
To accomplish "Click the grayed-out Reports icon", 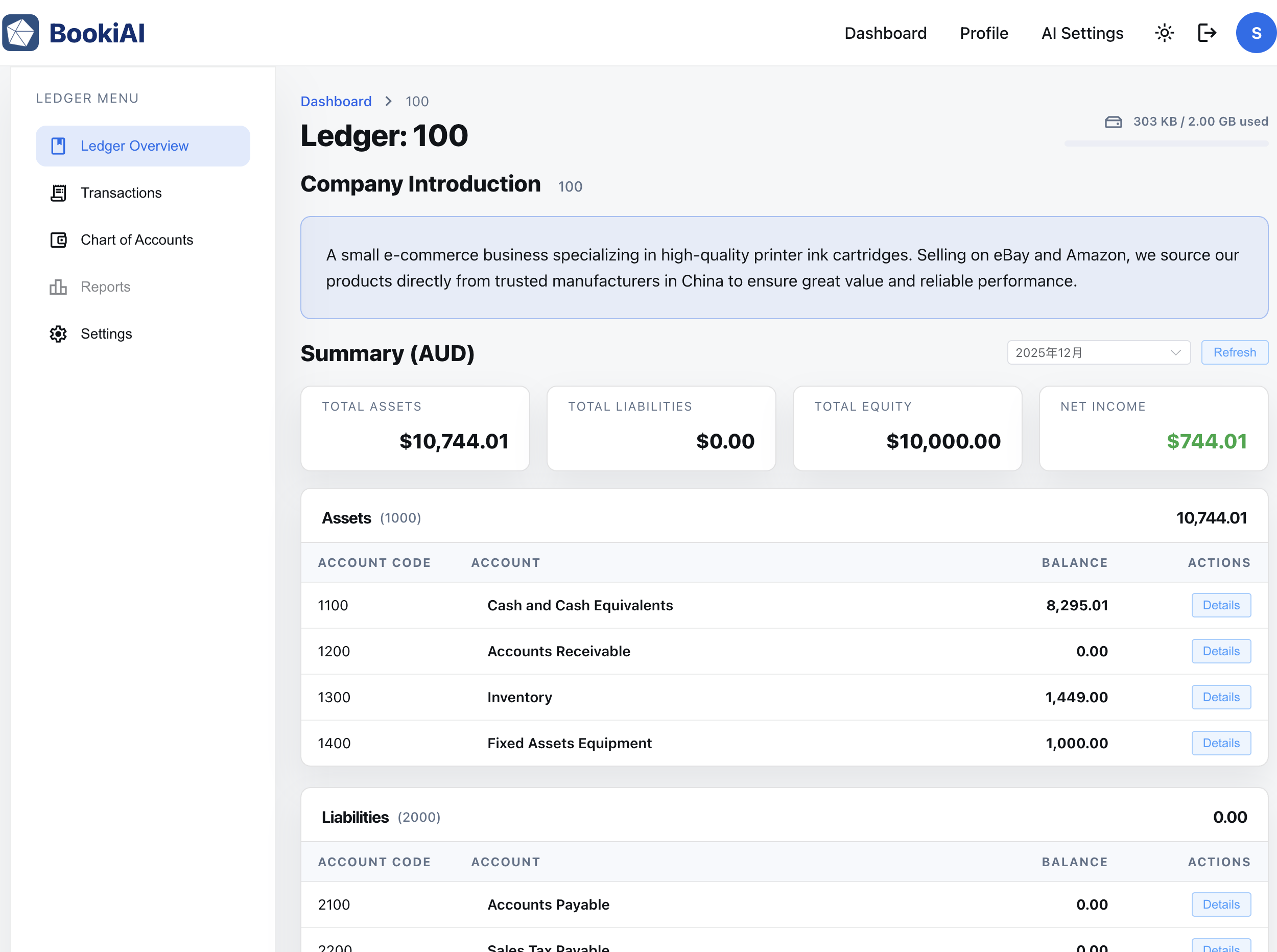I will pos(58,287).
